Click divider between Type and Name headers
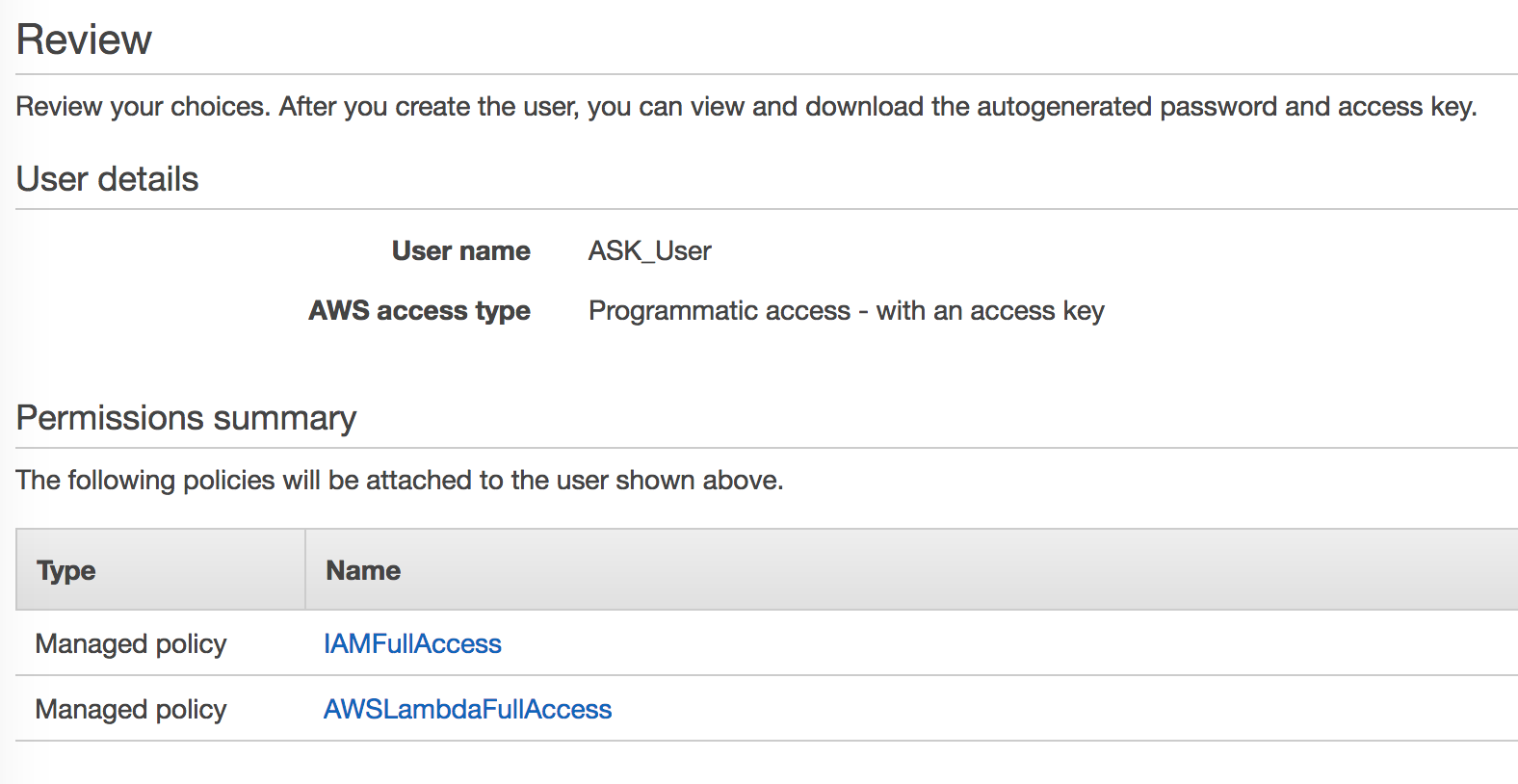The width and height of the screenshot is (1518, 784). pos(305,569)
